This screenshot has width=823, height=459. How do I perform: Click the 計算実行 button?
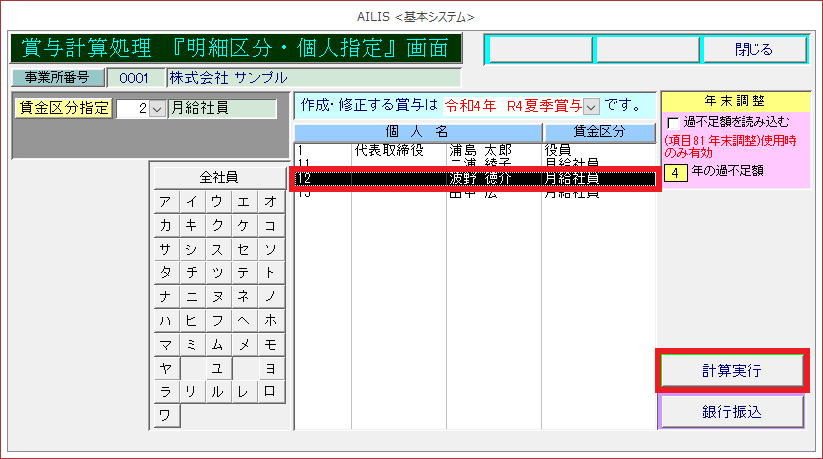[x=731, y=370]
